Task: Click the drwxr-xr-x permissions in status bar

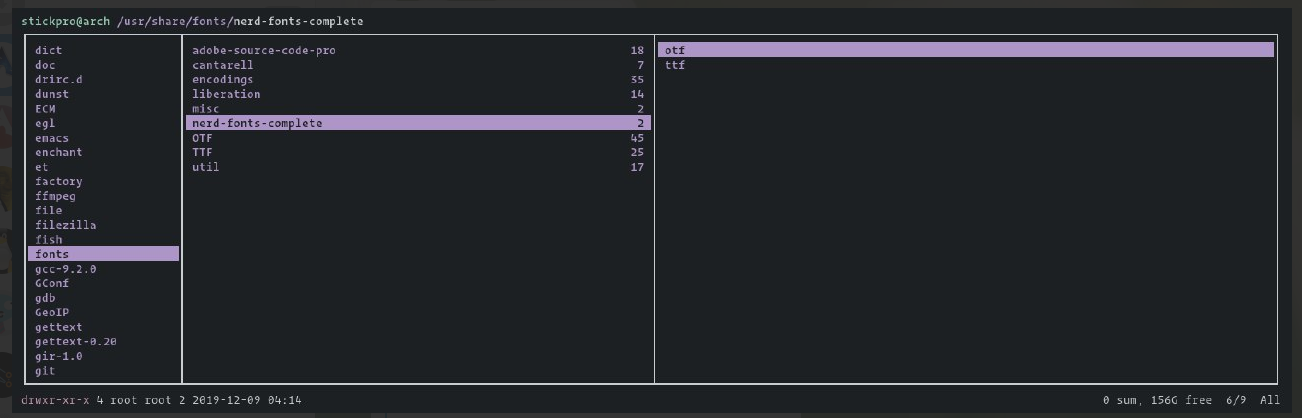Action: pos(56,400)
